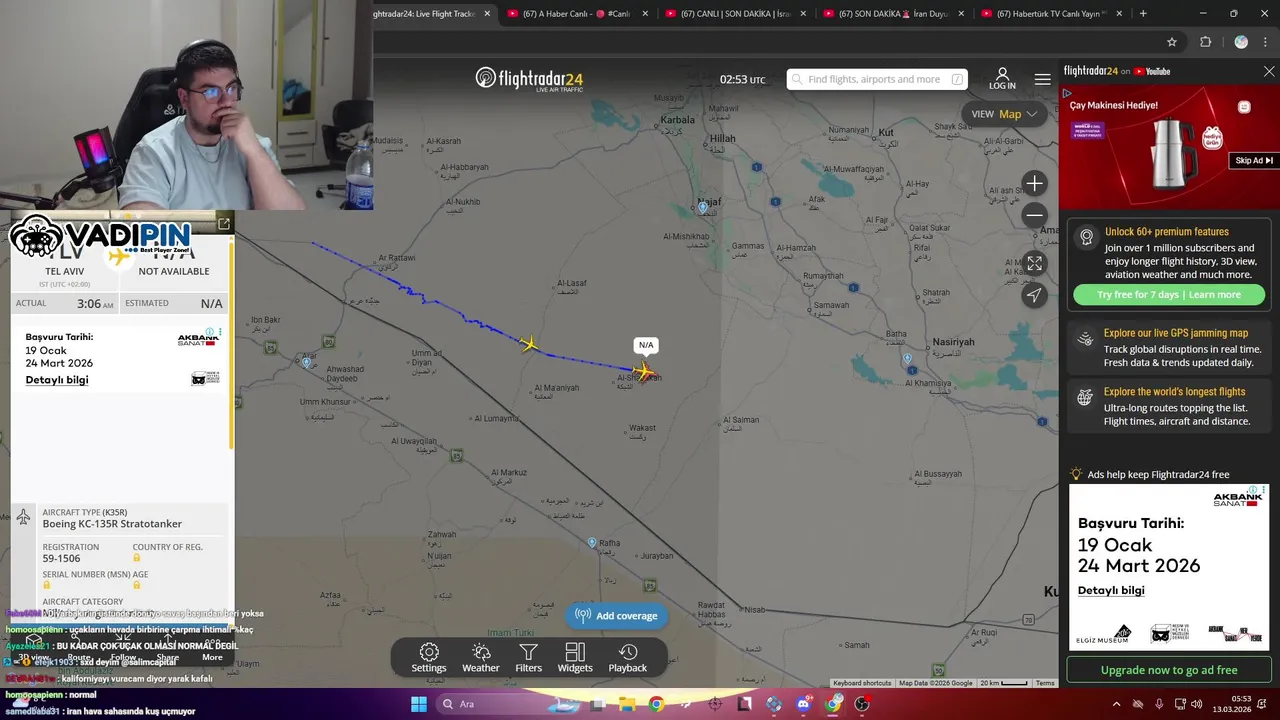The height and width of the screenshot is (720, 1280).
Task: Select the yellow aircraft mid-track on the map
Action: pos(529,345)
